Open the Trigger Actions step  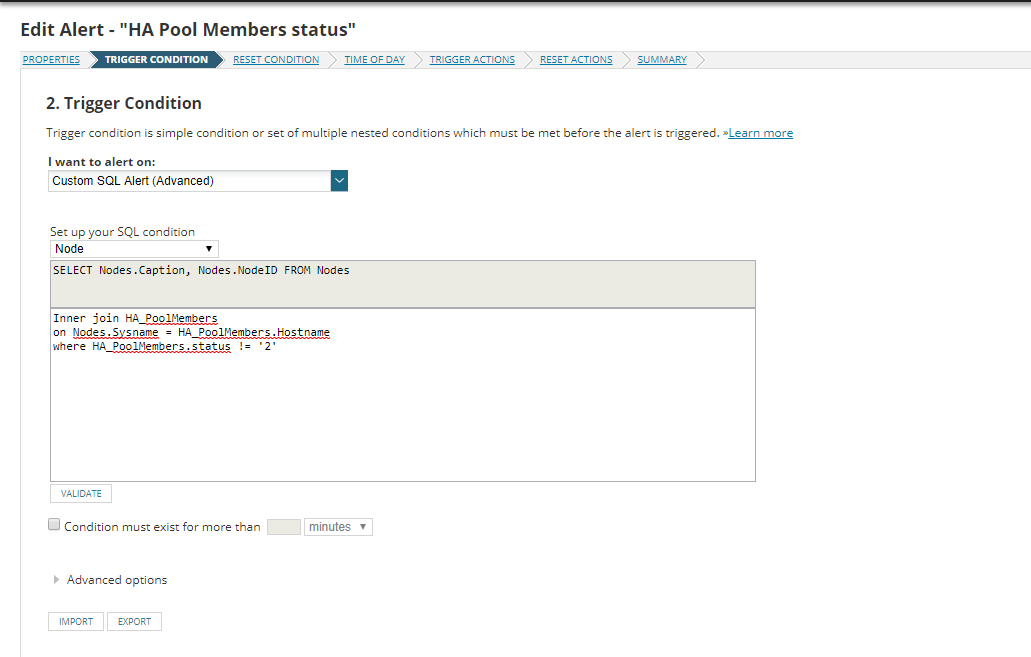coord(472,60)
